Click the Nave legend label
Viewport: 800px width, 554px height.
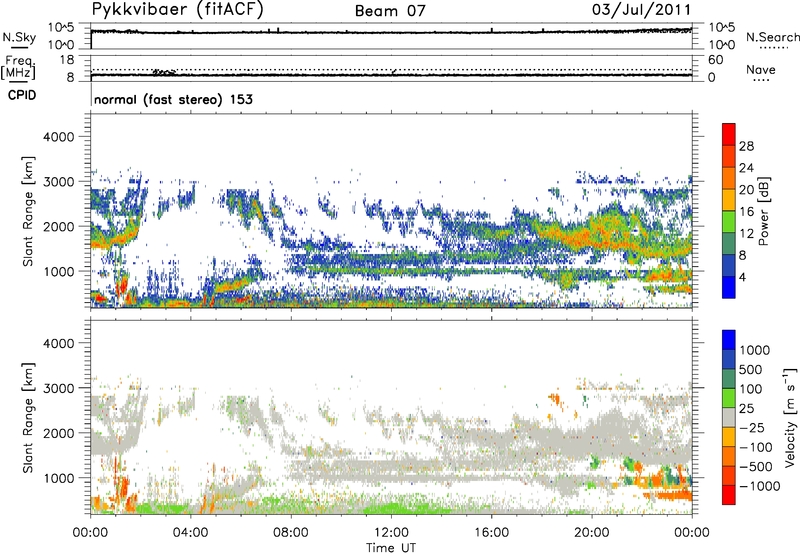761,69
